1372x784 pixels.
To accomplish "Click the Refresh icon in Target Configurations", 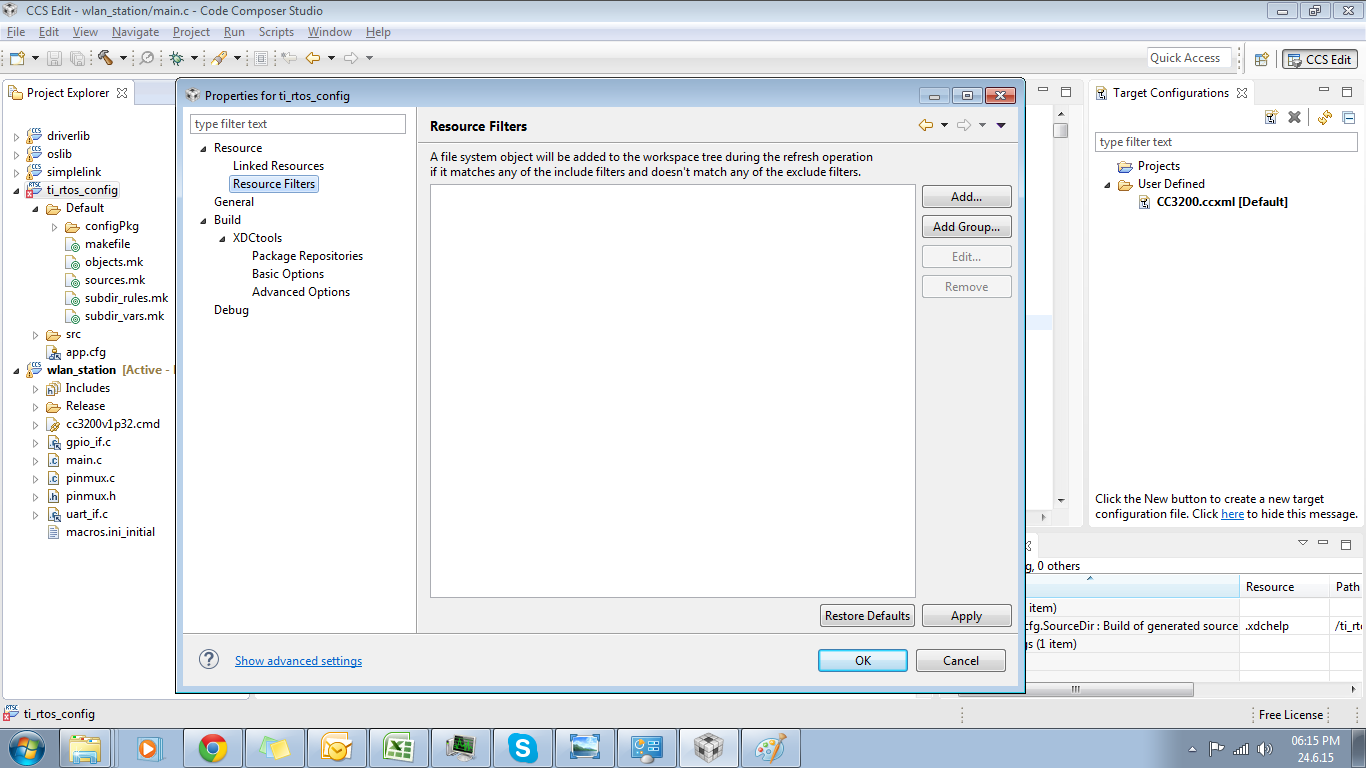I will [1325, 117].
